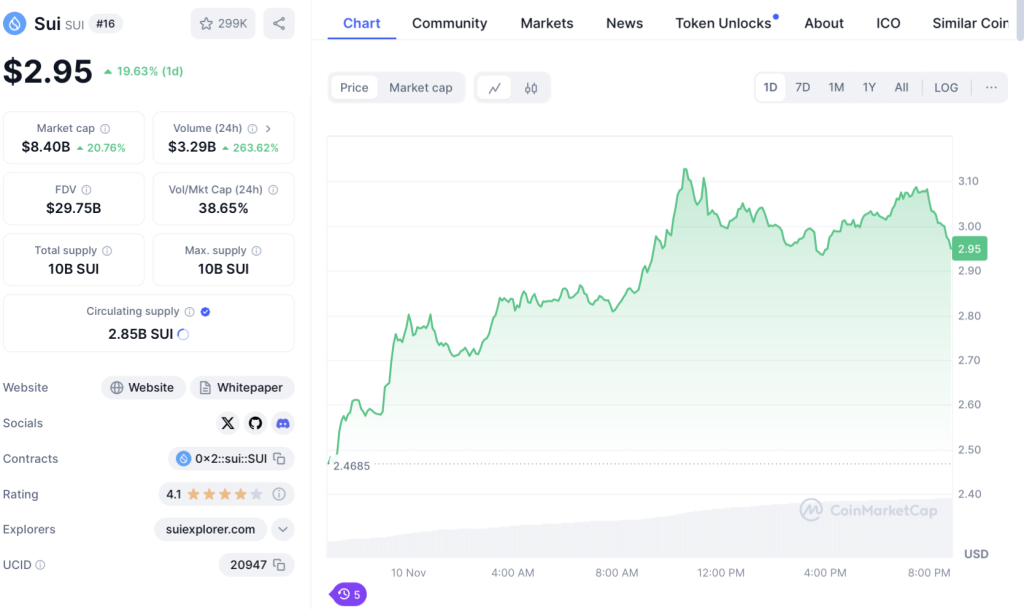Open Total supply info icon
The width and height of the screenshot is (1024, 609).
coord(107,251)
